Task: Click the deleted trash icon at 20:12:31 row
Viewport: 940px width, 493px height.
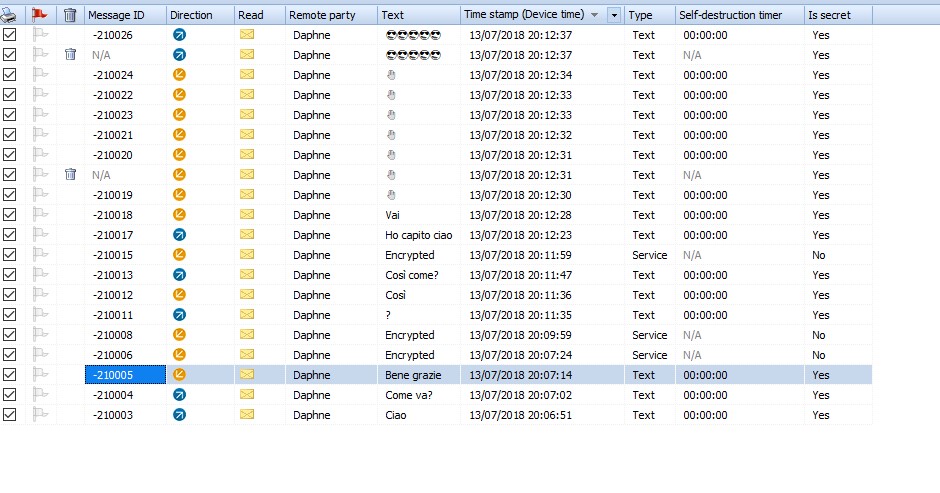Action: coord(70,175)
